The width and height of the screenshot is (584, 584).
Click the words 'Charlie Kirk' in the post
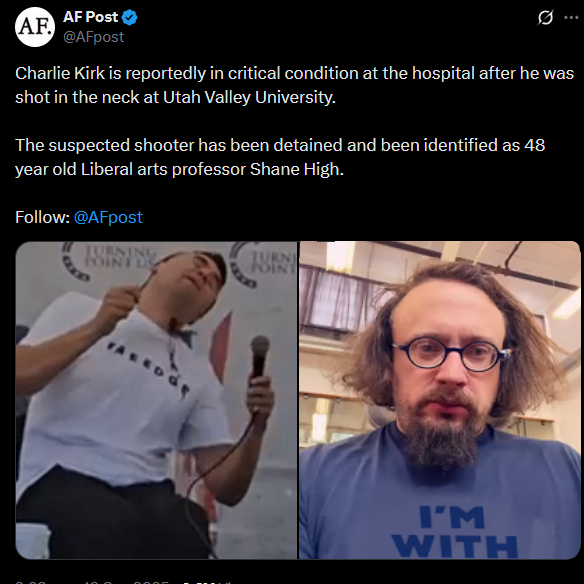(x=60, y=73)
